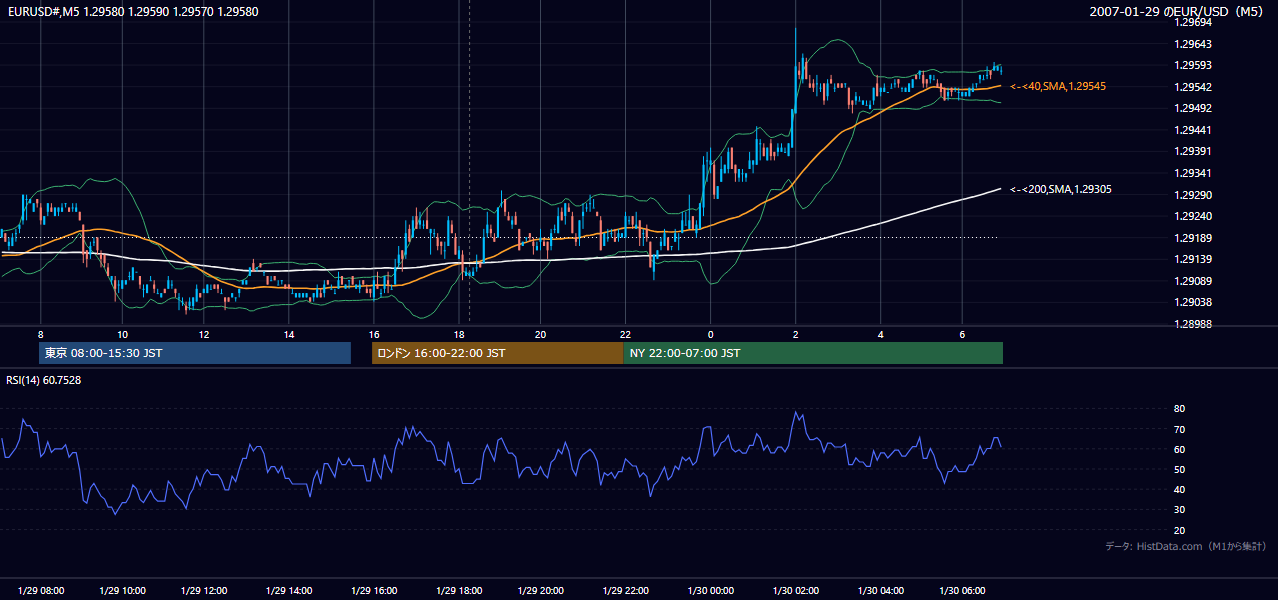Select the 200 SMA 1.29305 label
Screen dimensions: 1278x600
coord(1061,189)
